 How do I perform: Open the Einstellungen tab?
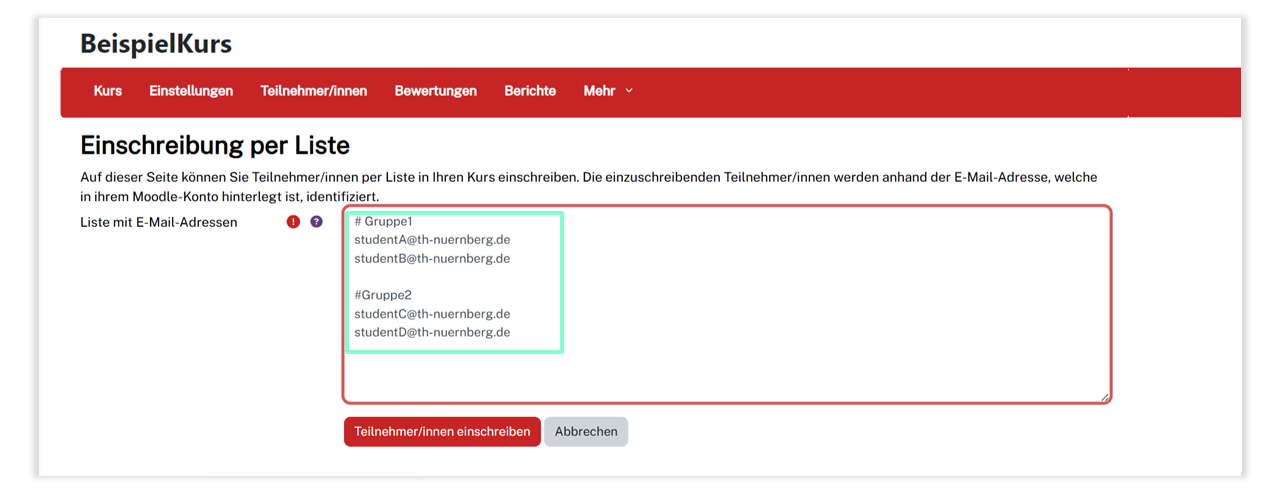click(191, 91)
